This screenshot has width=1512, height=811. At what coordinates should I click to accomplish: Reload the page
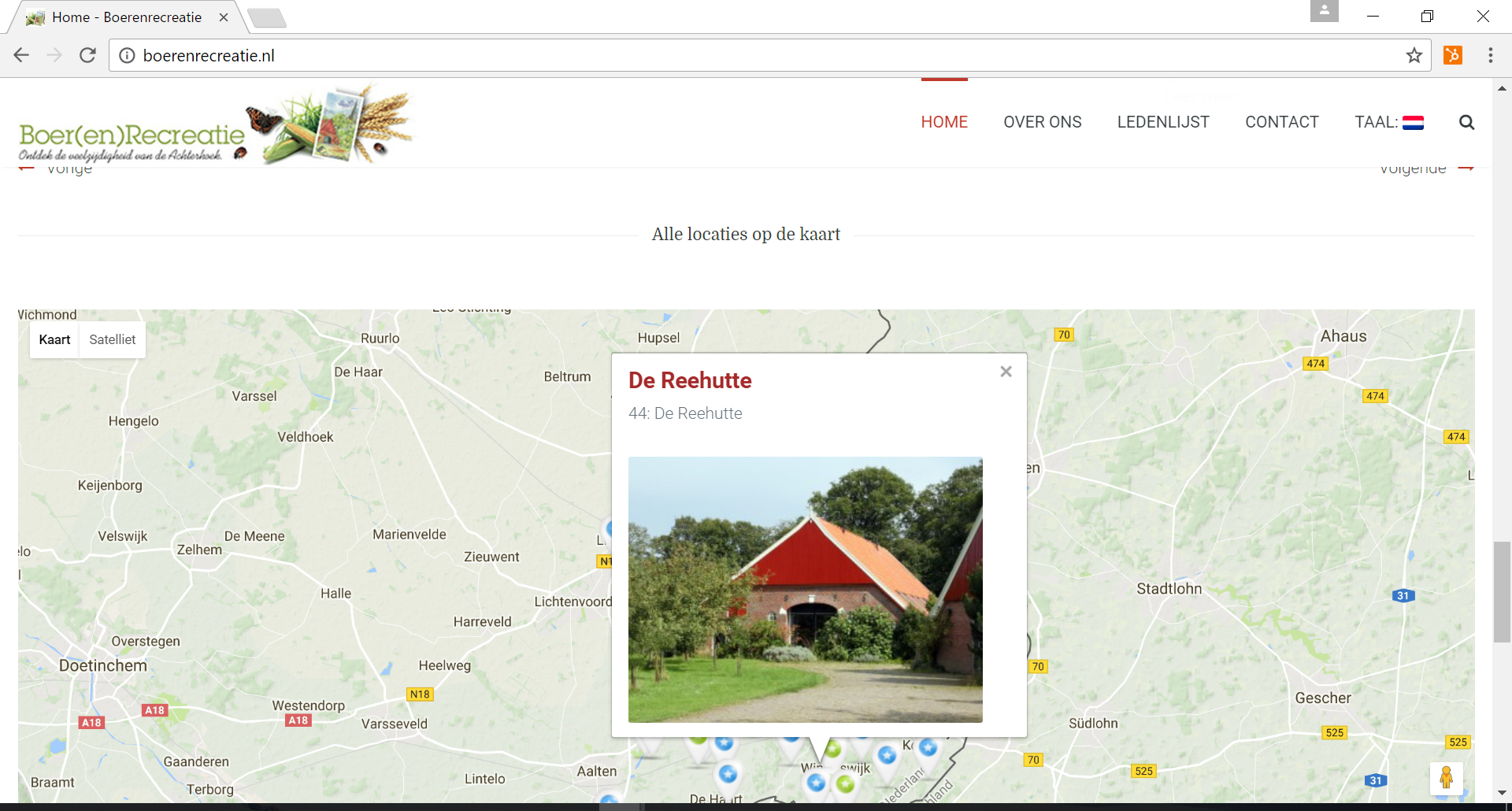point(87,55)
